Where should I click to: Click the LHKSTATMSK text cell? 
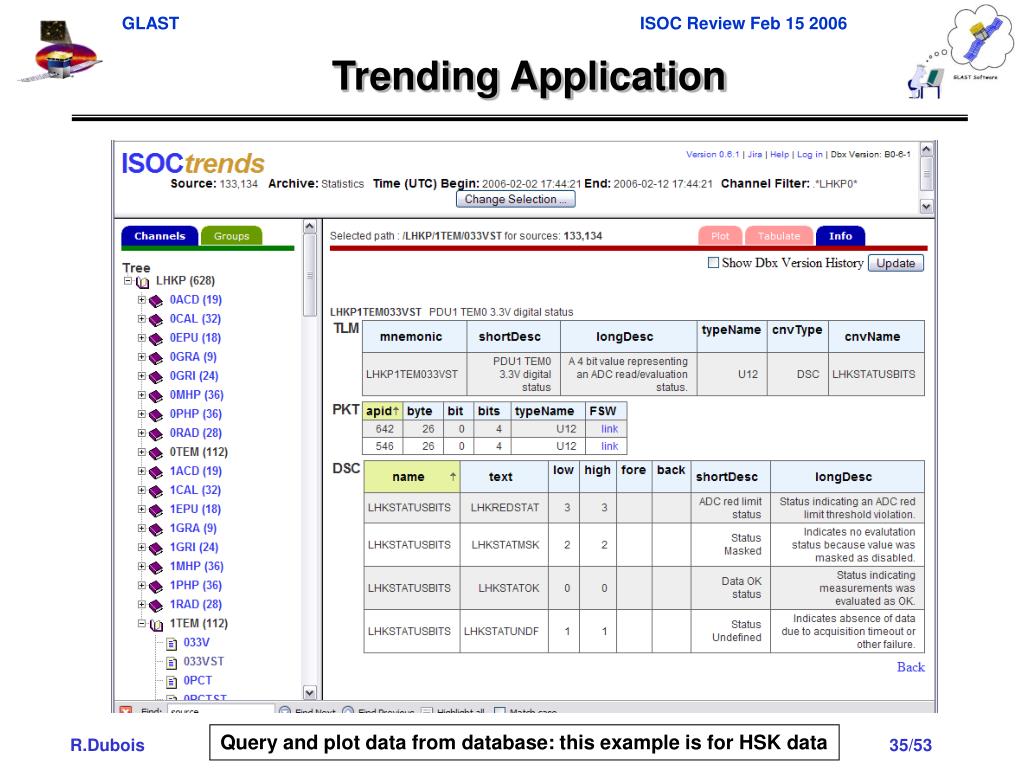(504, 545)
